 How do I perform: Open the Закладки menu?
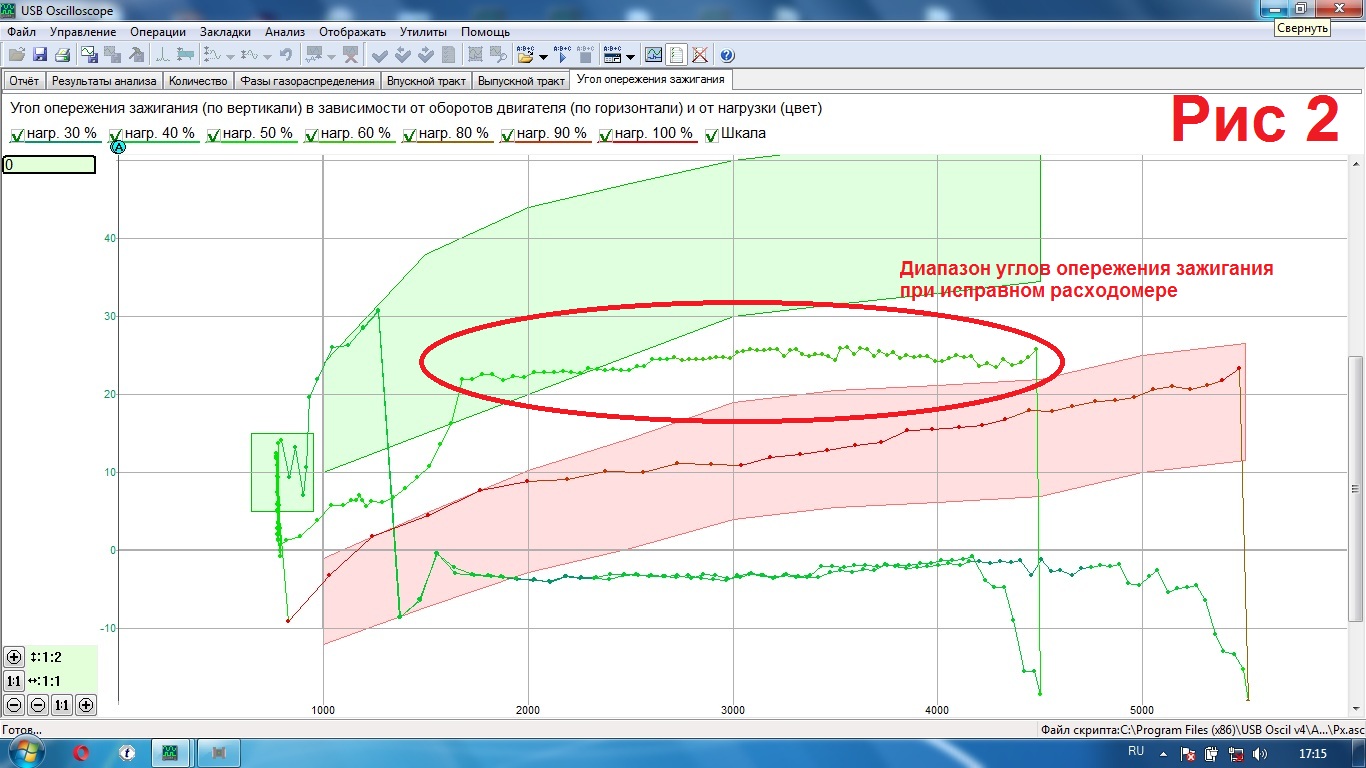coord(225,32)
